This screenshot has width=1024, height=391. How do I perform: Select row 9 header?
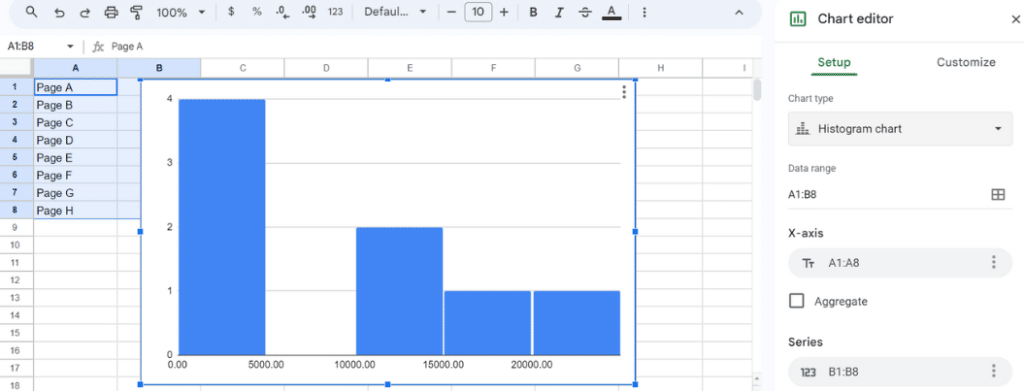16,228
